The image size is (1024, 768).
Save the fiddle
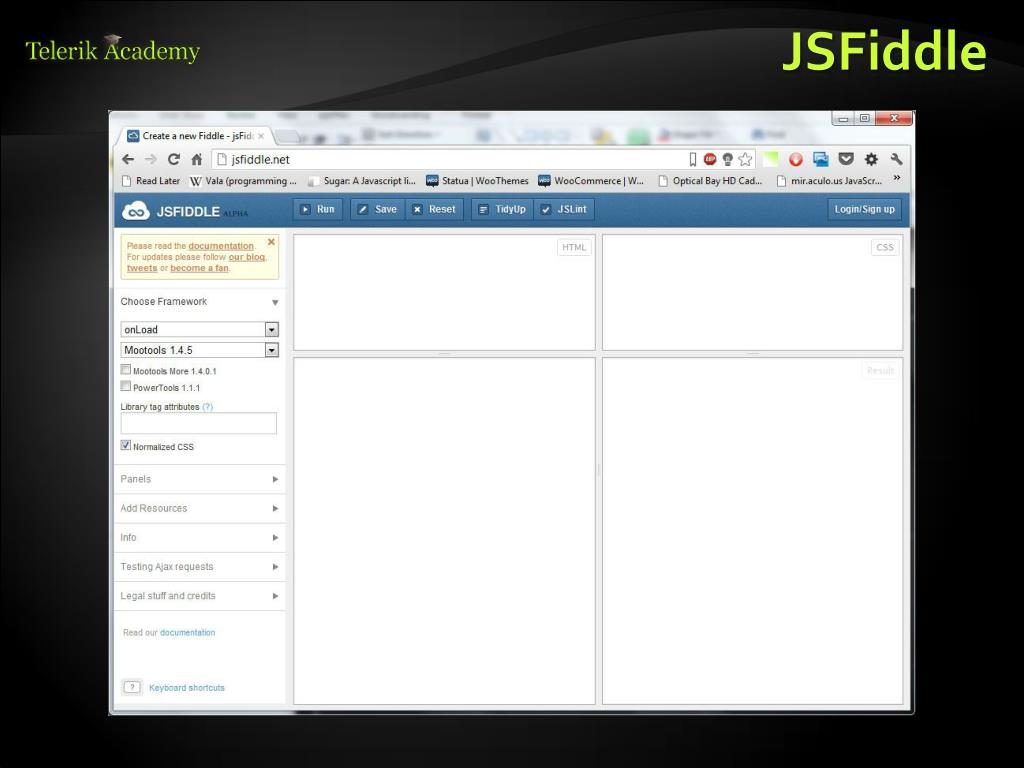[x=378, y=209]
